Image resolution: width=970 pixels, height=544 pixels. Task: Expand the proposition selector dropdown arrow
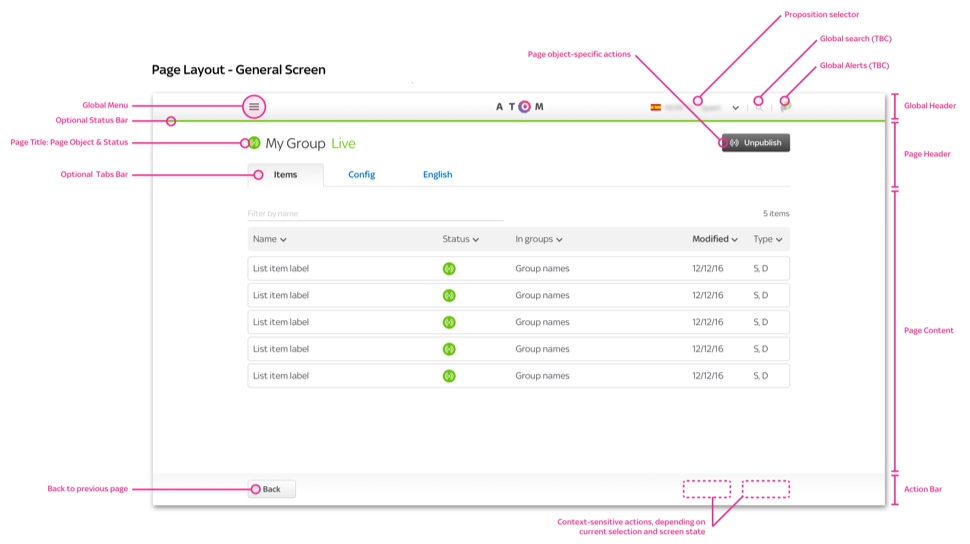click(736, 108)
